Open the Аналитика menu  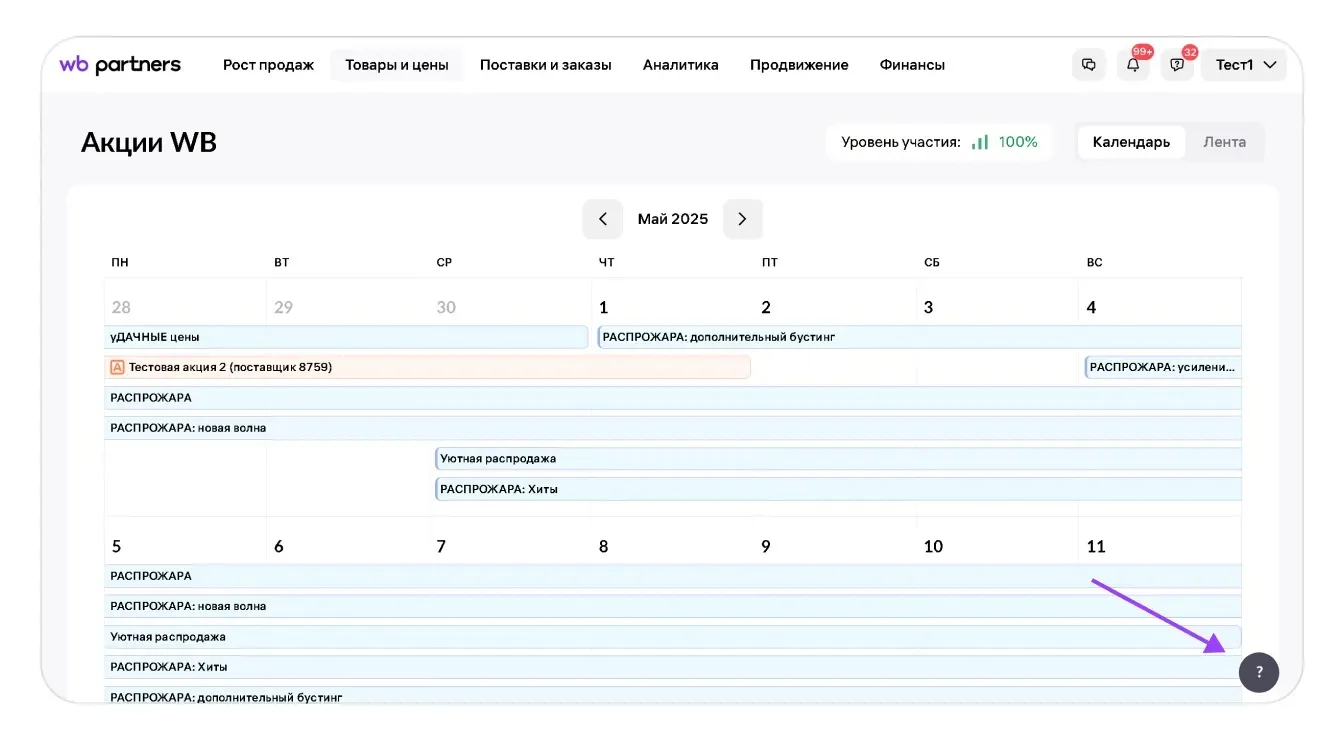click(x=680, y=65)
